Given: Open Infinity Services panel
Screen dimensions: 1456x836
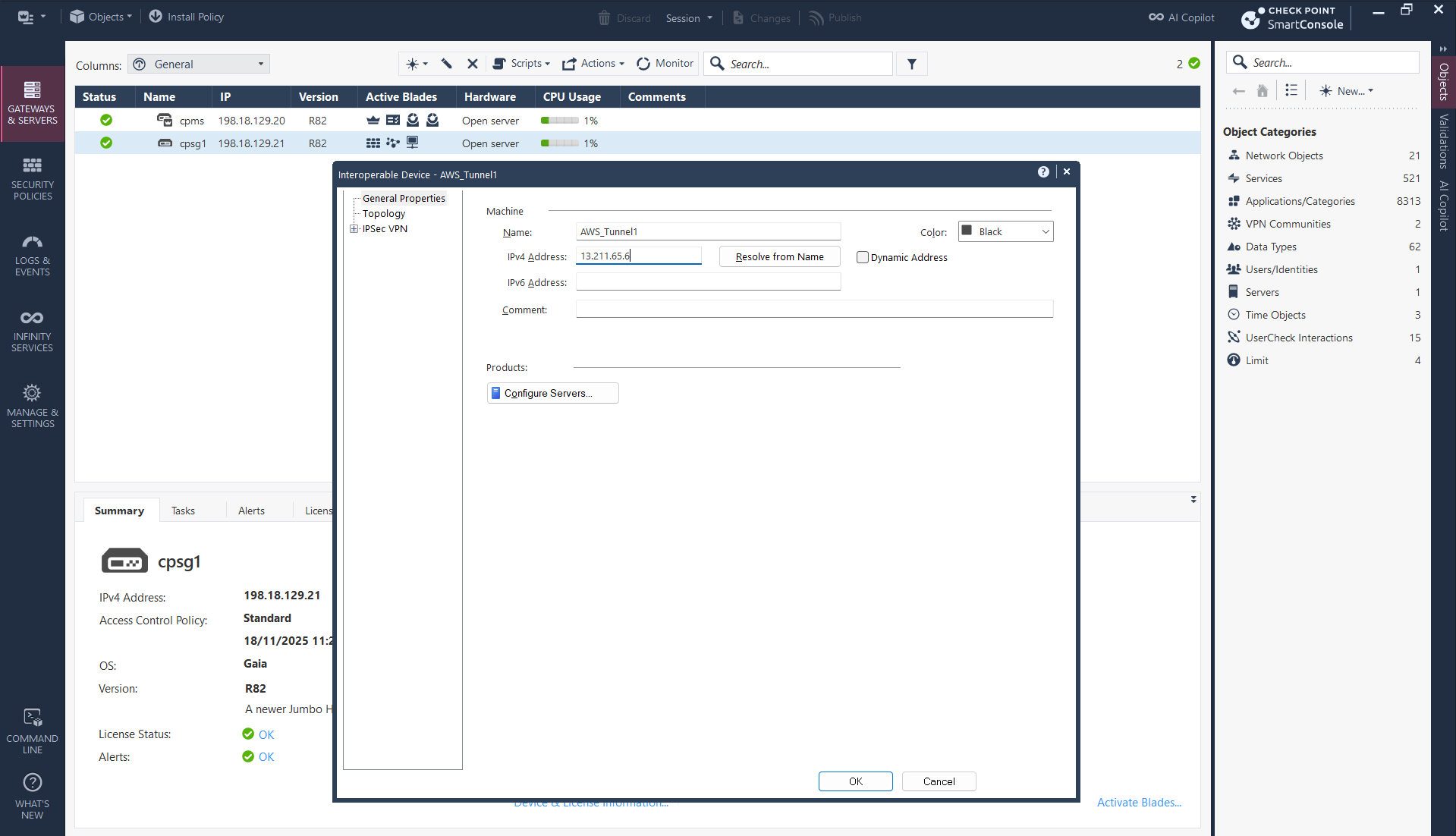Looking at the screenshot, I should click(32, 330).
